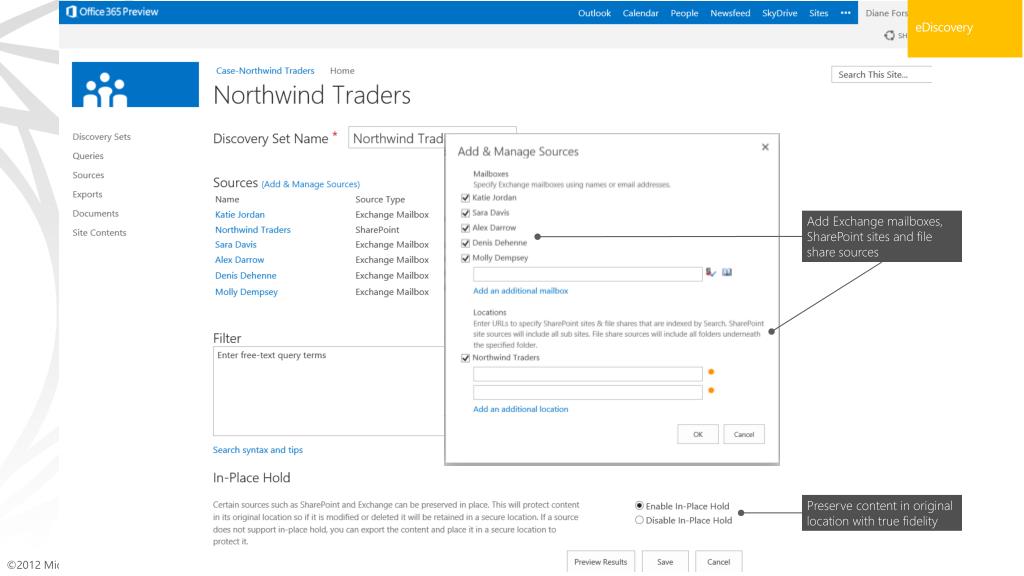The image size is (1024, 576).
Task: Click the Filter free-text query box
Action: click(x=328, y=391)
